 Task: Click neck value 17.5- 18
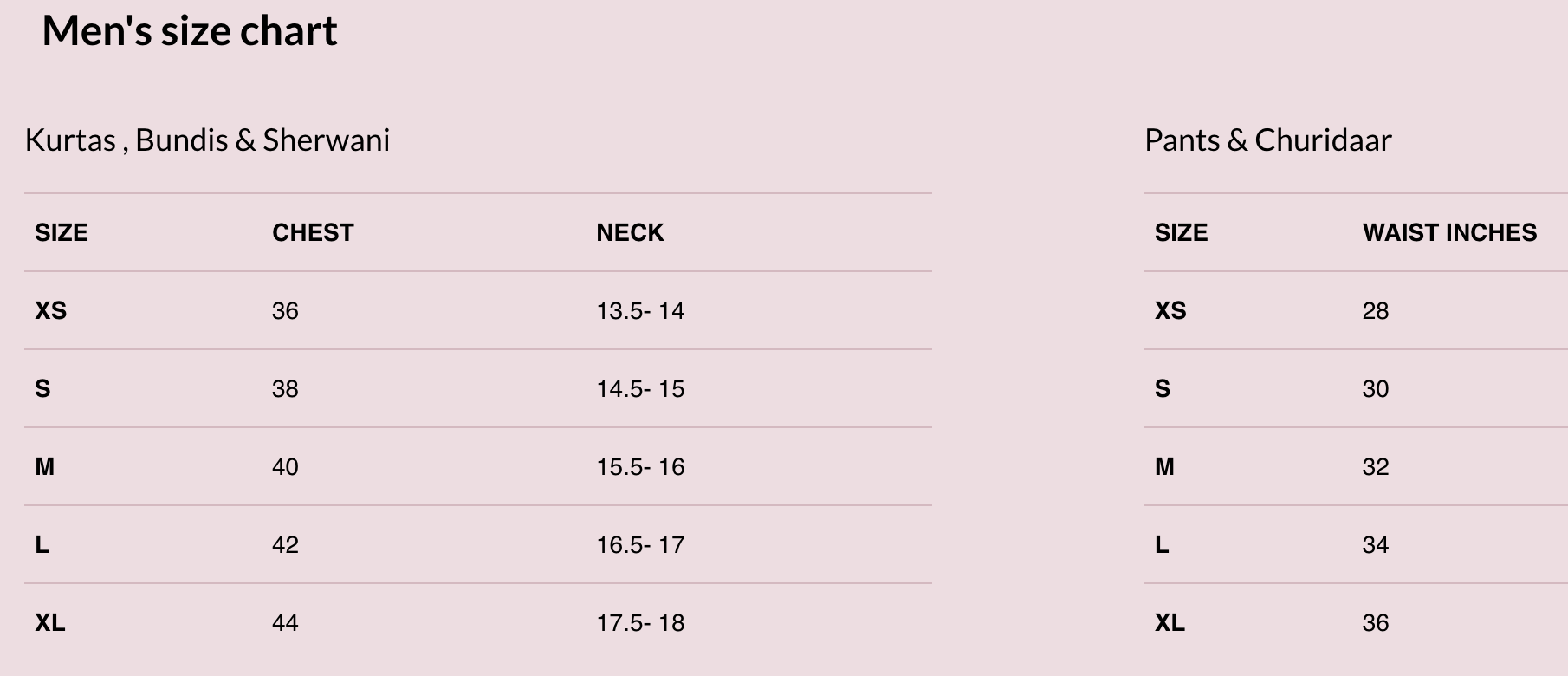pyautogui.click(x=640, y=622)
